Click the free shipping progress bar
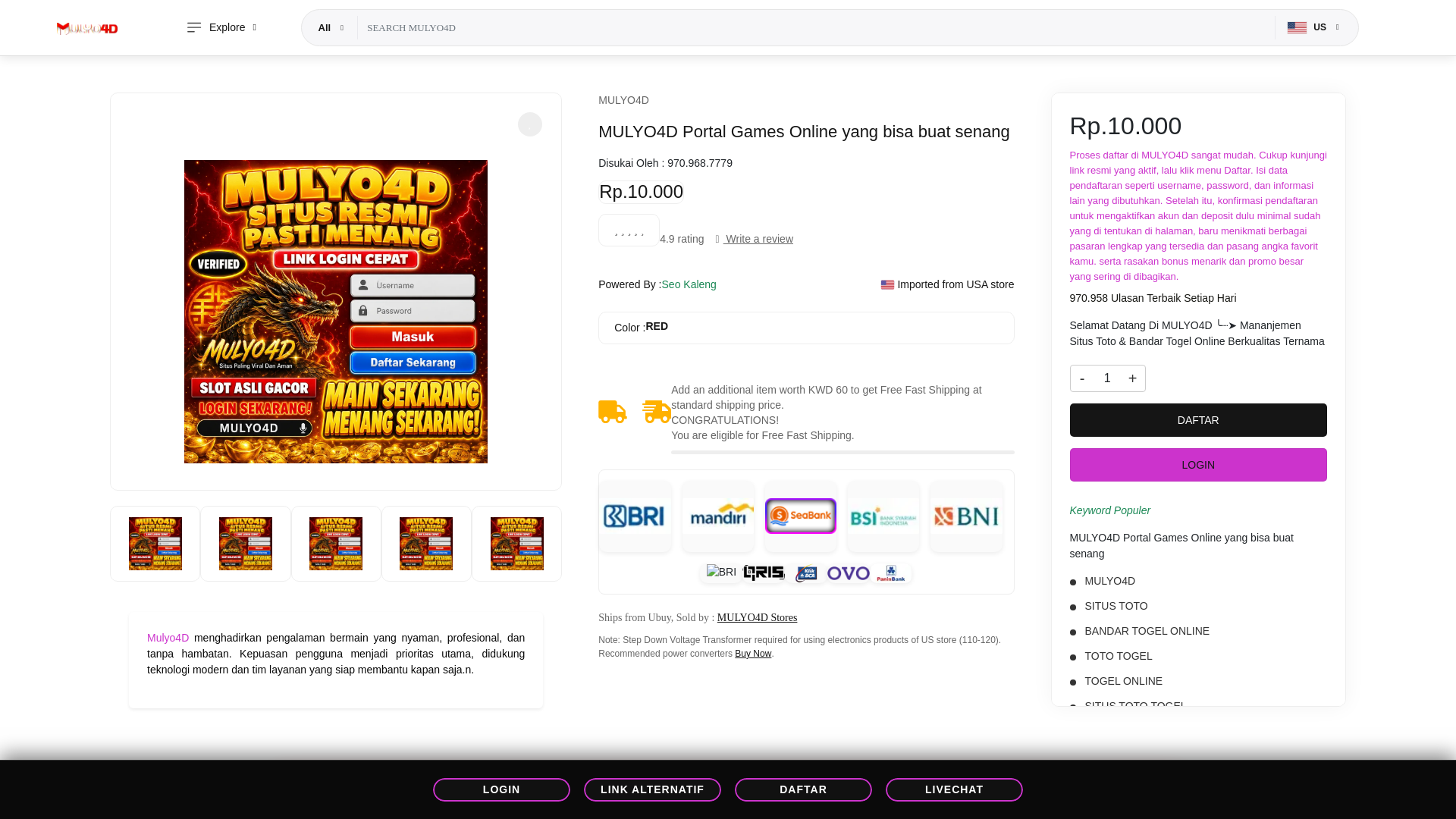Image resolution: width=1456 pixels, height=819 pixels. (x=843, y=452)
